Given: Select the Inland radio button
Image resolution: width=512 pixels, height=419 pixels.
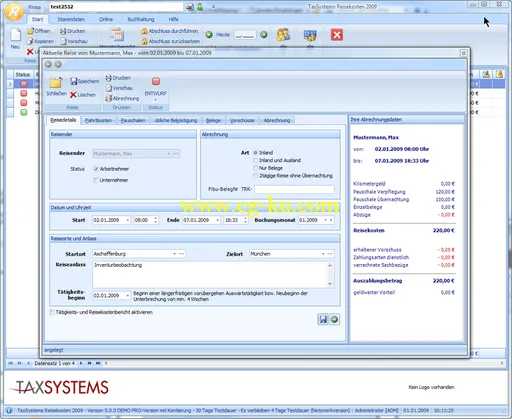Looking at the screenshot, I should point(256,153).
